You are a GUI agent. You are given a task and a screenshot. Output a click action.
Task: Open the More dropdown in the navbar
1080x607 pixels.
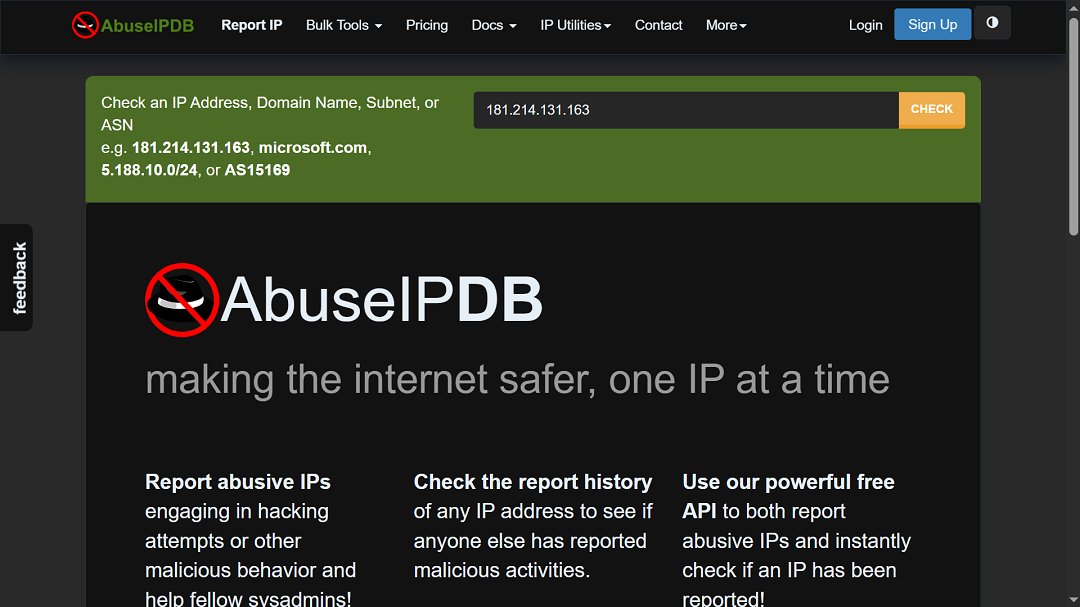click(x=726, y=25)
